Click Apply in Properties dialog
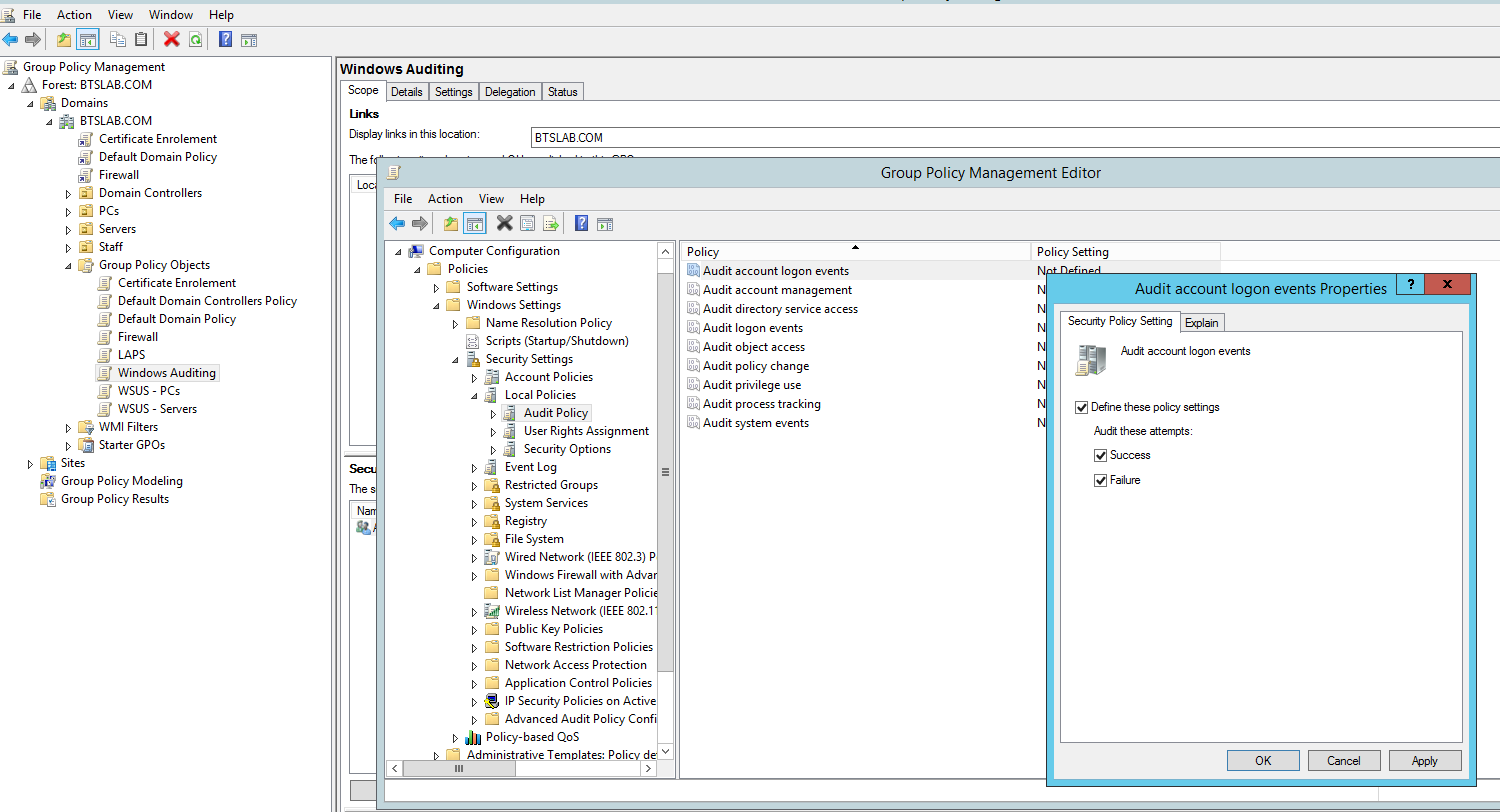The height and width of the screenshot is (812, 1500). click(x=1425, y=760)
